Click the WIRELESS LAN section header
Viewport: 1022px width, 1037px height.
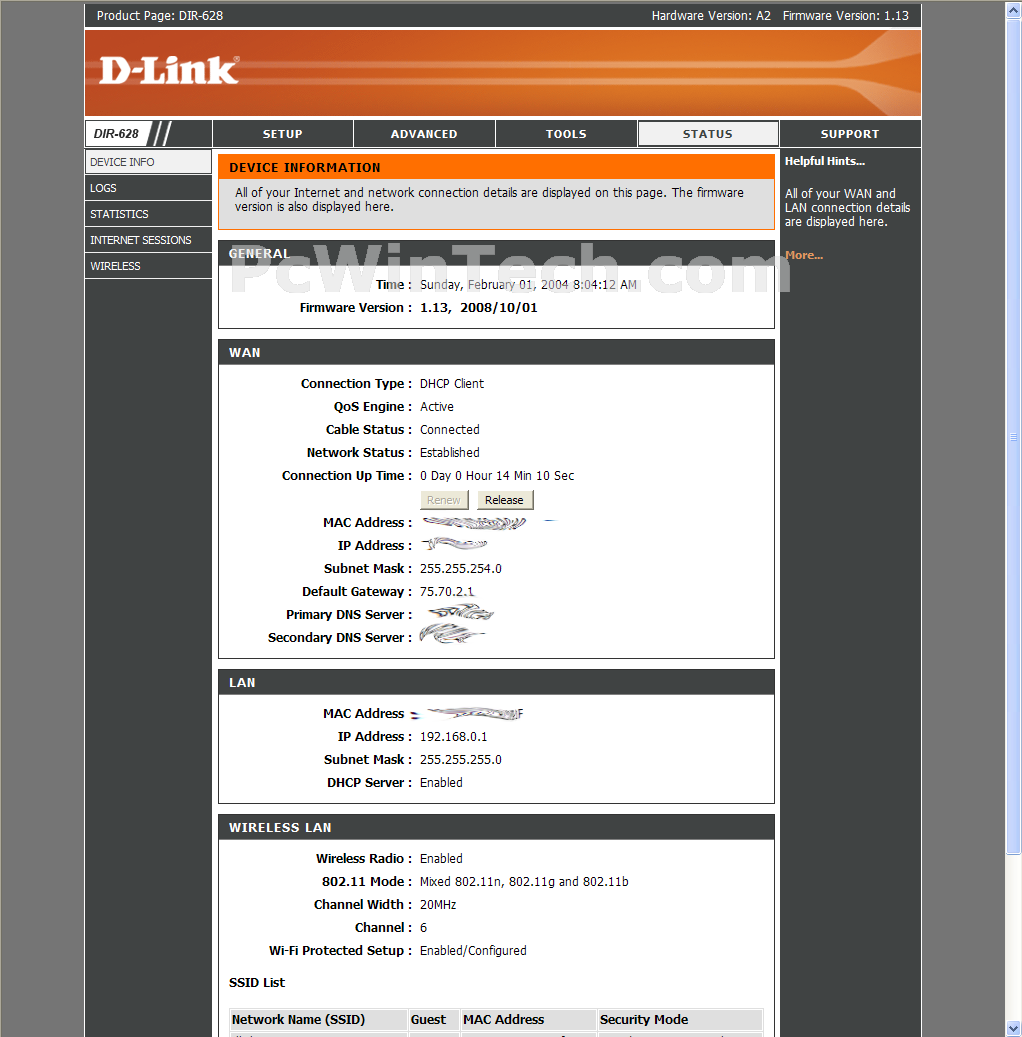click(496, 827)
